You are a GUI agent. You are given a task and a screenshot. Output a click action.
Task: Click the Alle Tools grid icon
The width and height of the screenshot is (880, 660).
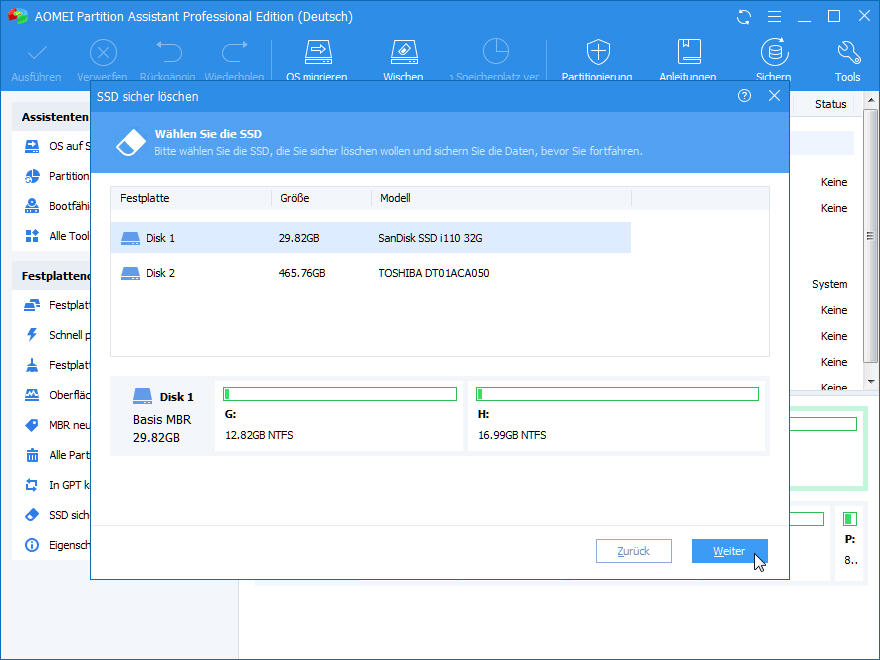(32, 236)
